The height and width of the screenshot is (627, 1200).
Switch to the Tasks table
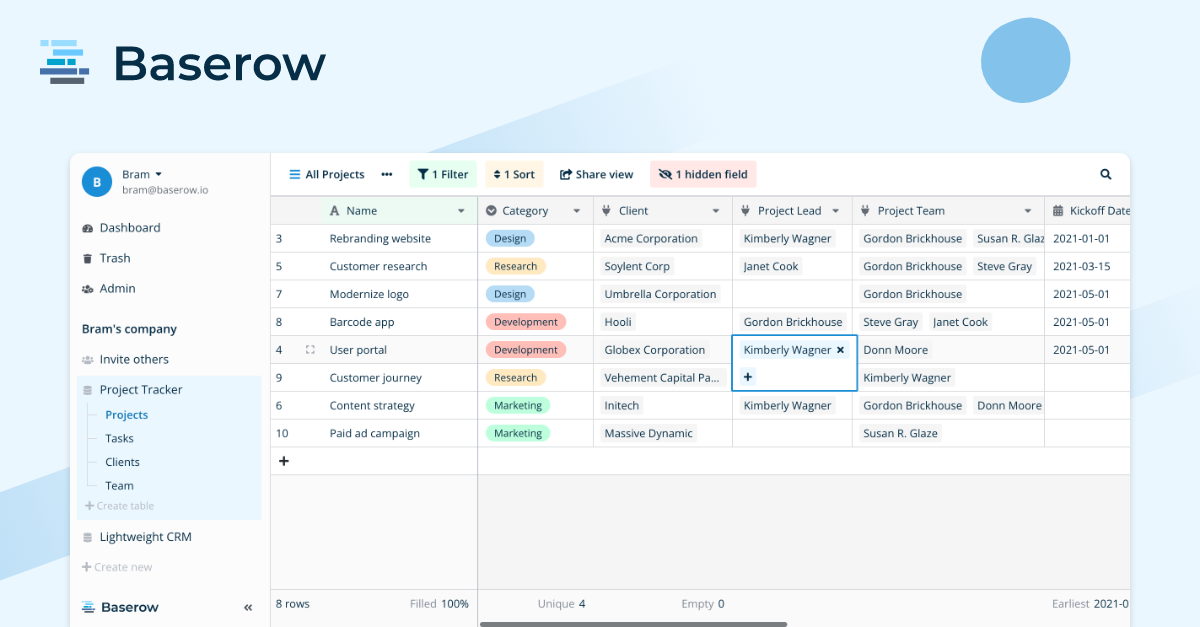tap(119, 438)
